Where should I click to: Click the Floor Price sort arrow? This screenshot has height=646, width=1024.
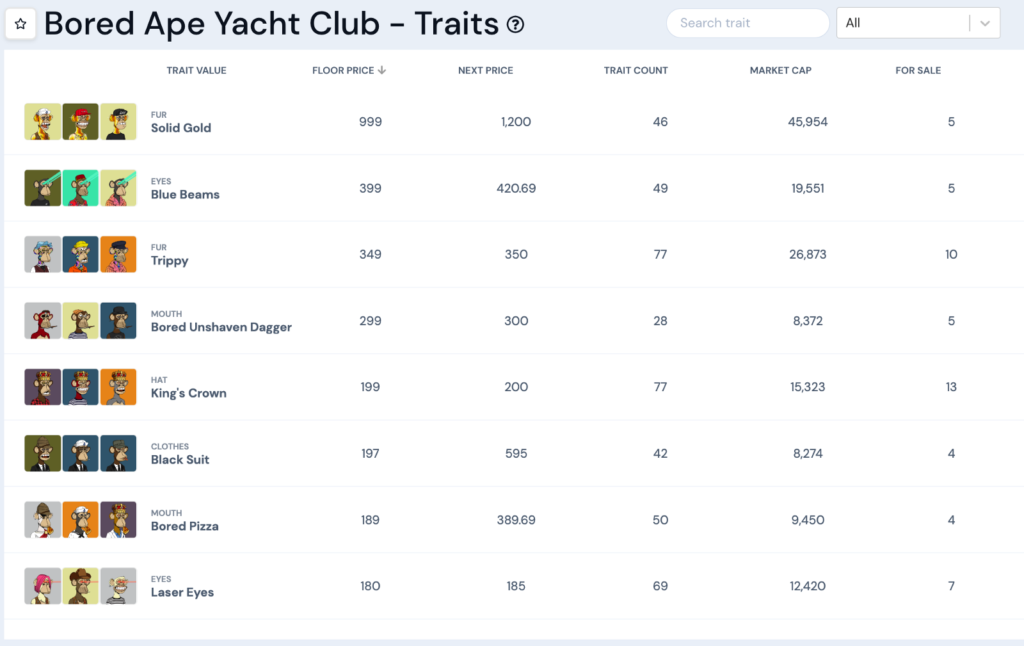[x=381, y=70]
